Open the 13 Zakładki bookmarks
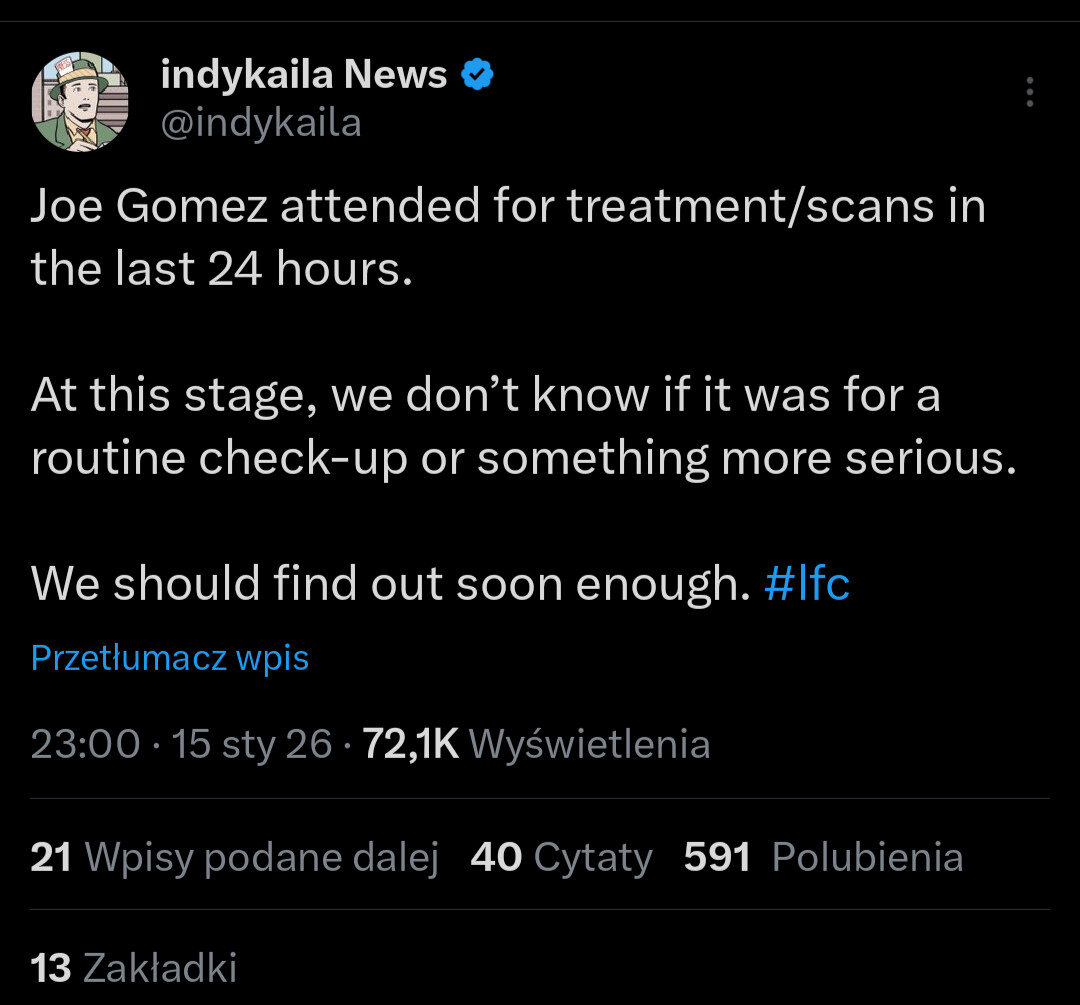 (134, 968)
